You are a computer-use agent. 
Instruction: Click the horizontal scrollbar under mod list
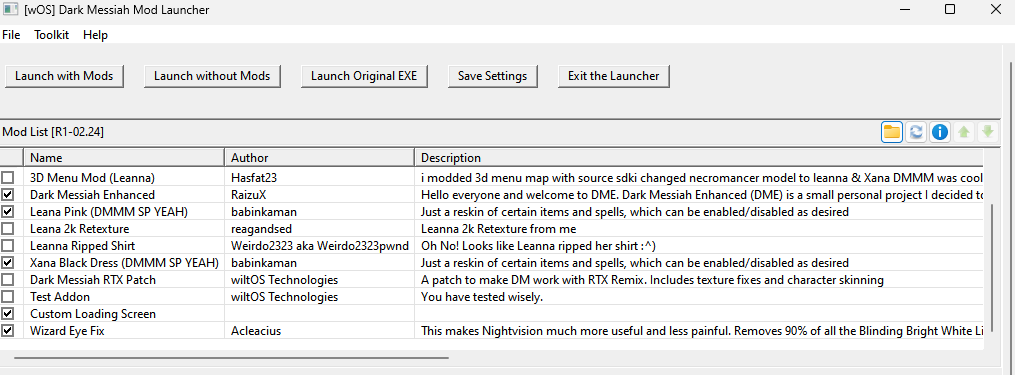(231, 357)
